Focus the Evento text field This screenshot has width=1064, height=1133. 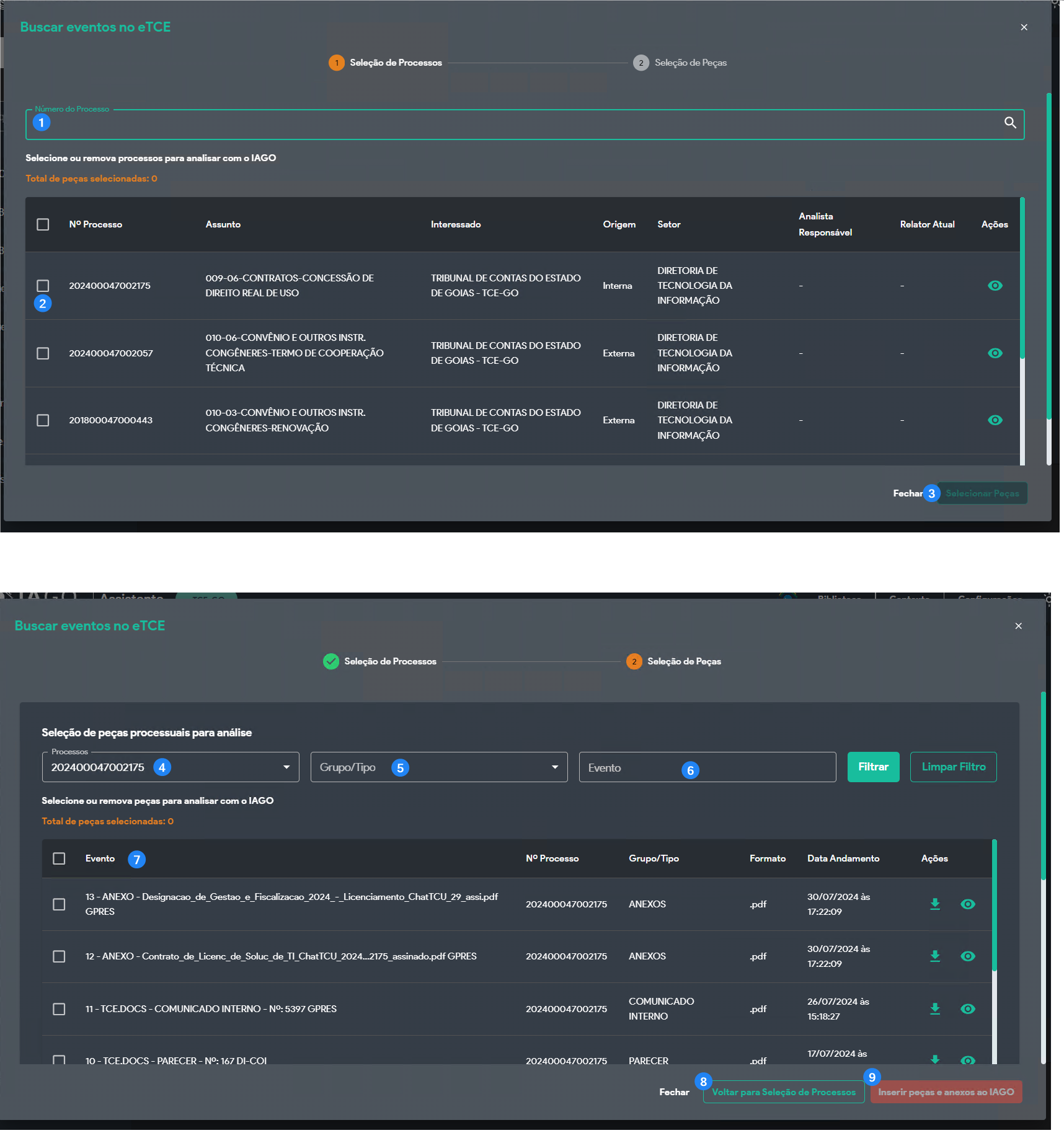(x=706, y=767)
